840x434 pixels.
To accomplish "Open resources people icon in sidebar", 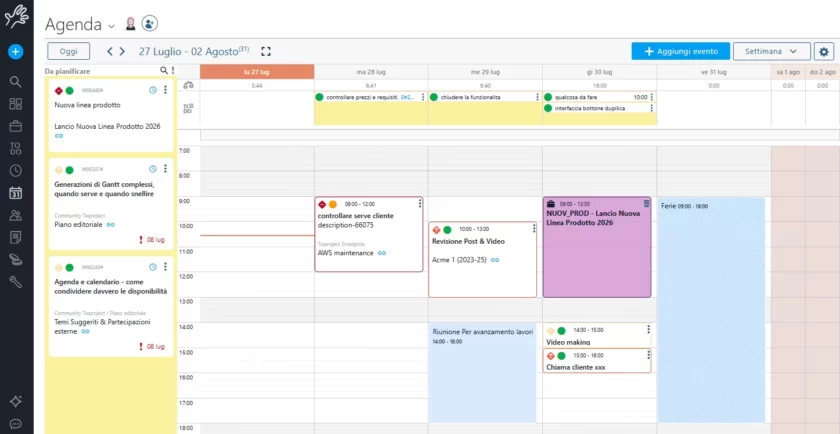I will (x=16, y=215).
